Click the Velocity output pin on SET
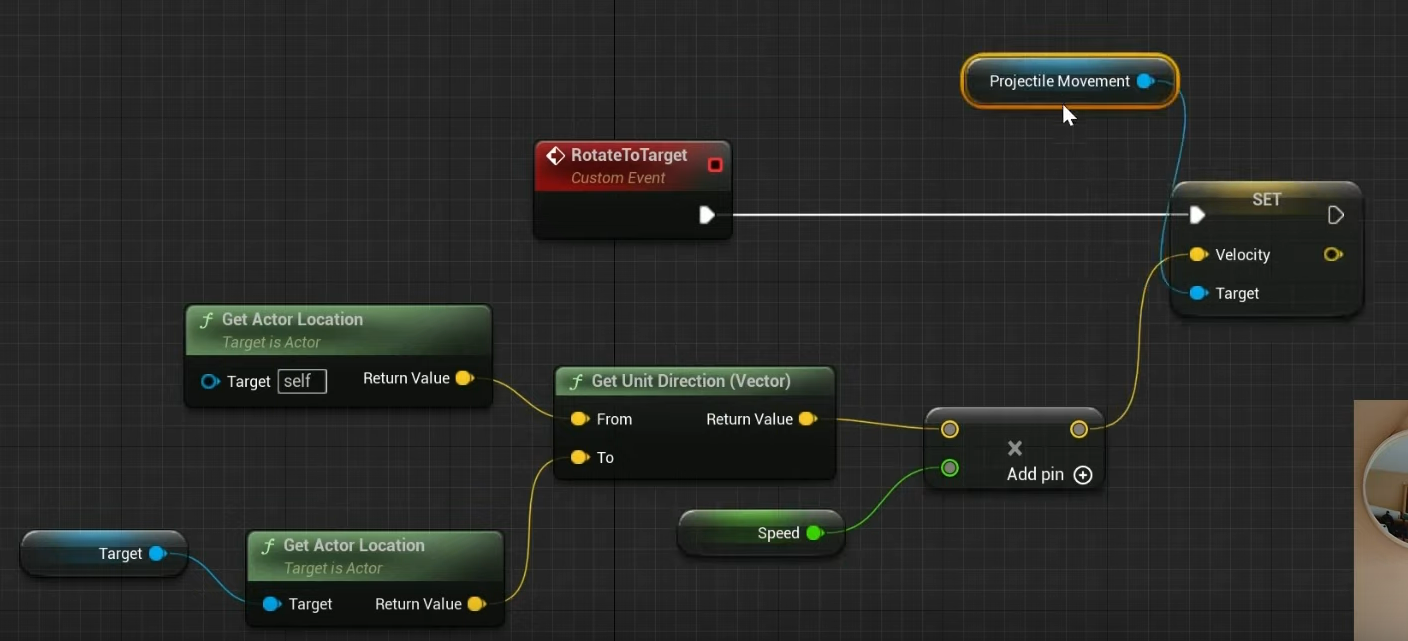Viewport: 1408px width, 641px height. coord(1332,255)
